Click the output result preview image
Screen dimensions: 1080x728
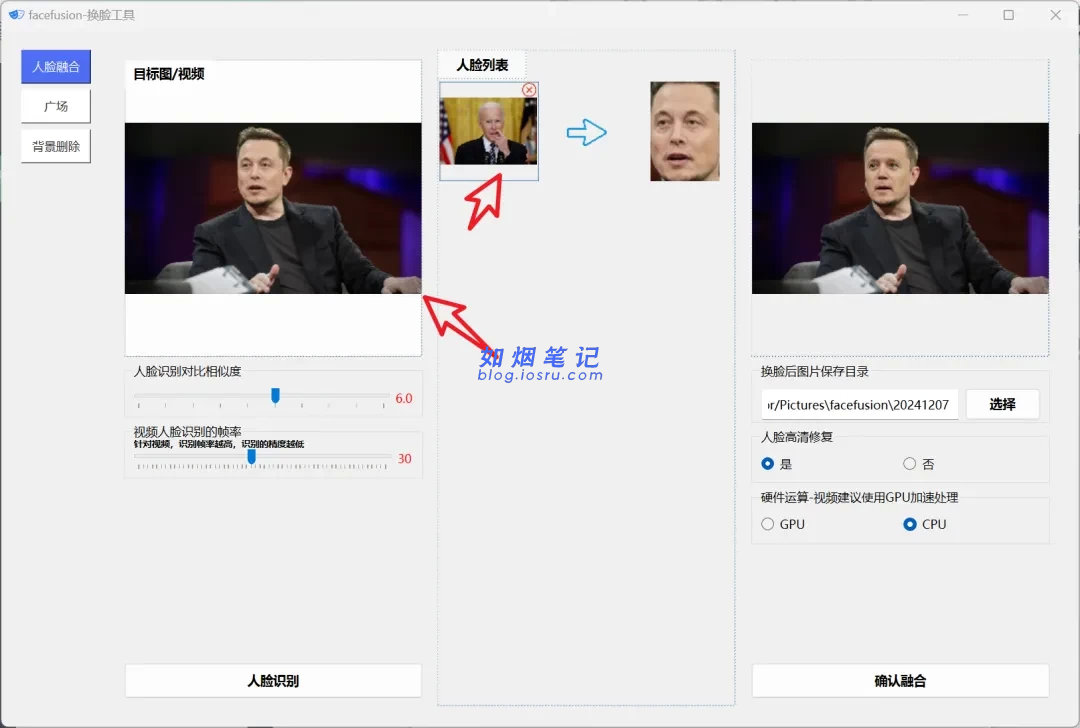[x=900, y=208]
